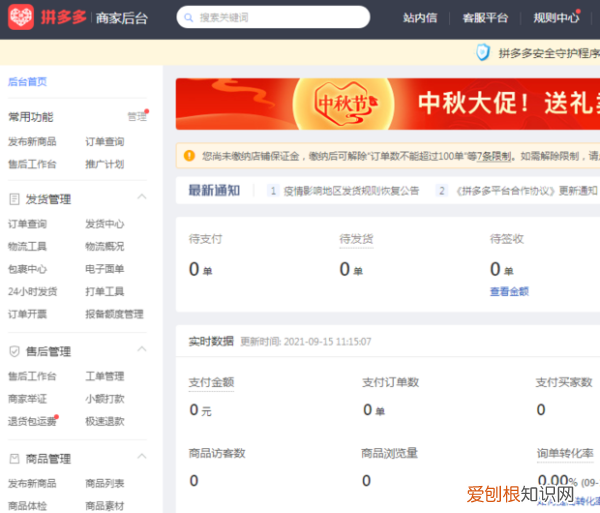
Task: Click the 发货管理 document icon
Action: (14, 199)
